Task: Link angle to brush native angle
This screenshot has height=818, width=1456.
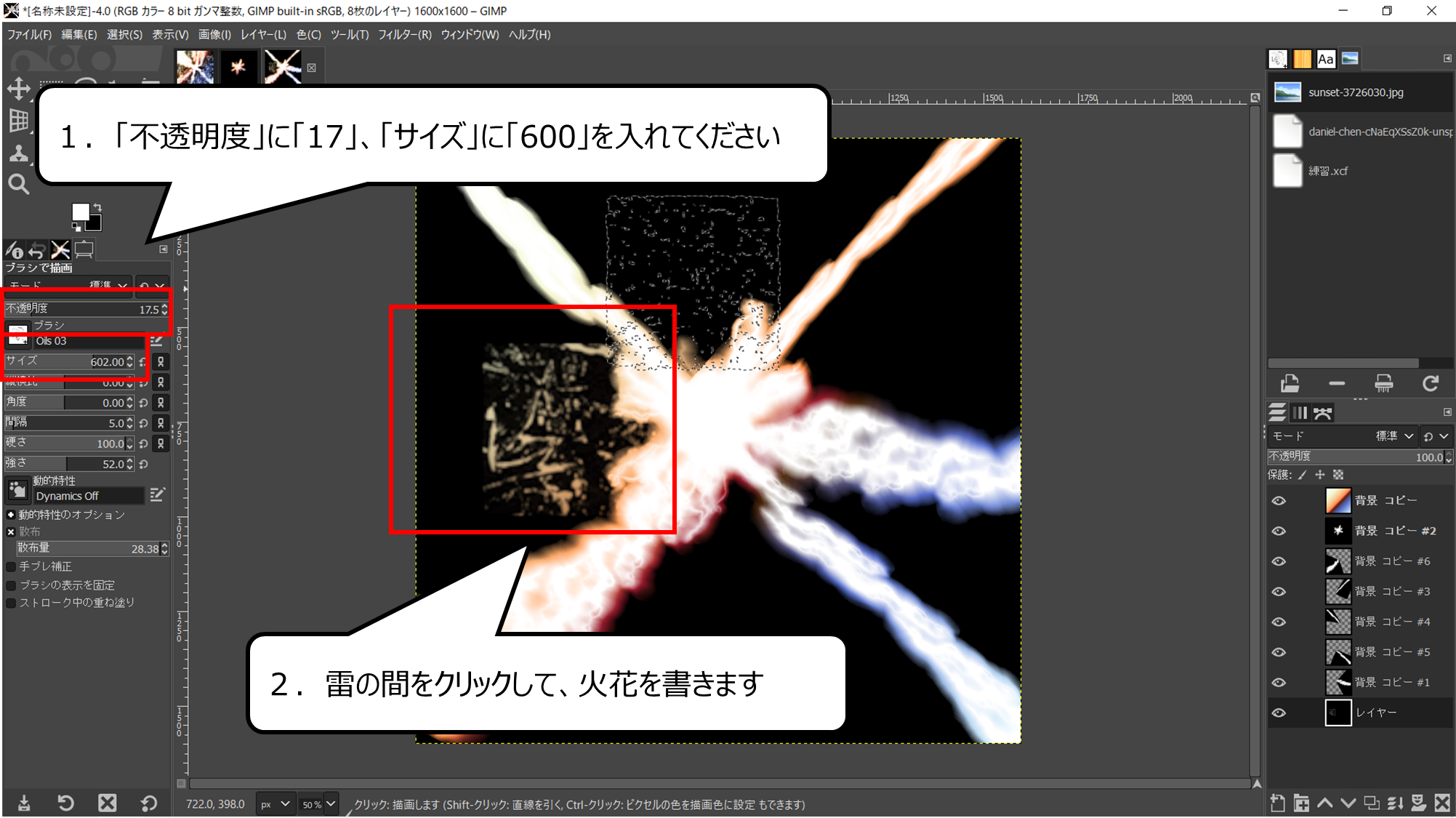Action: pyautogui.click(x=161, y=402)
